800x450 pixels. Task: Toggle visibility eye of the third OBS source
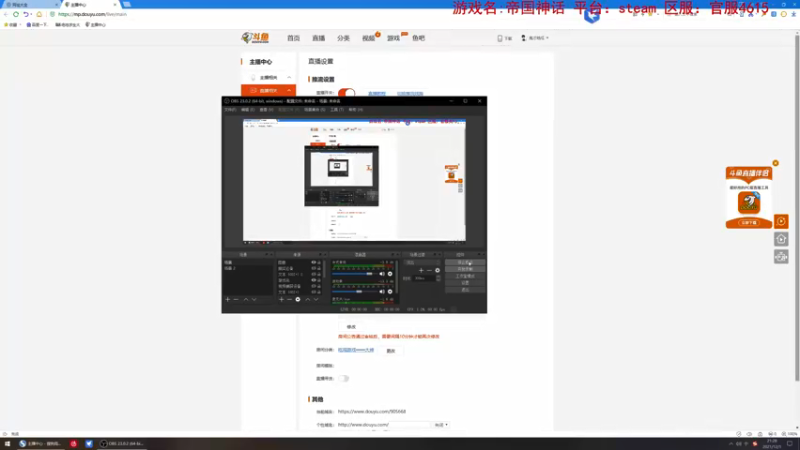[313, 274]
